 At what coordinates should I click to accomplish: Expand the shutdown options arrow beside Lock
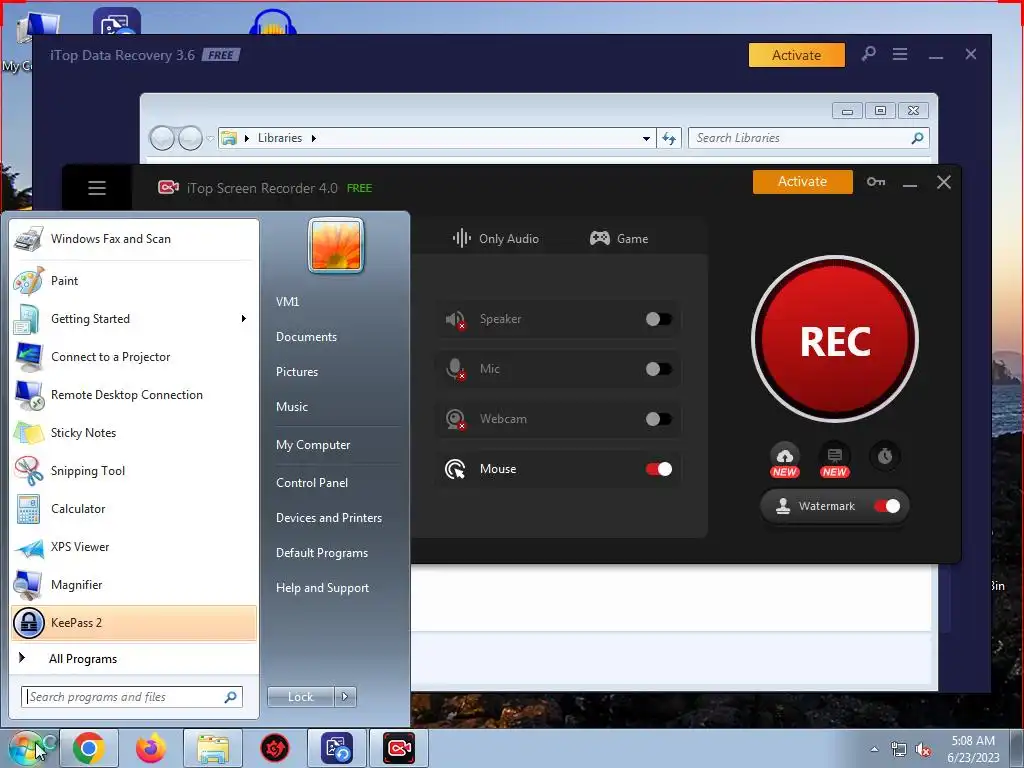(x=345, y=697)
